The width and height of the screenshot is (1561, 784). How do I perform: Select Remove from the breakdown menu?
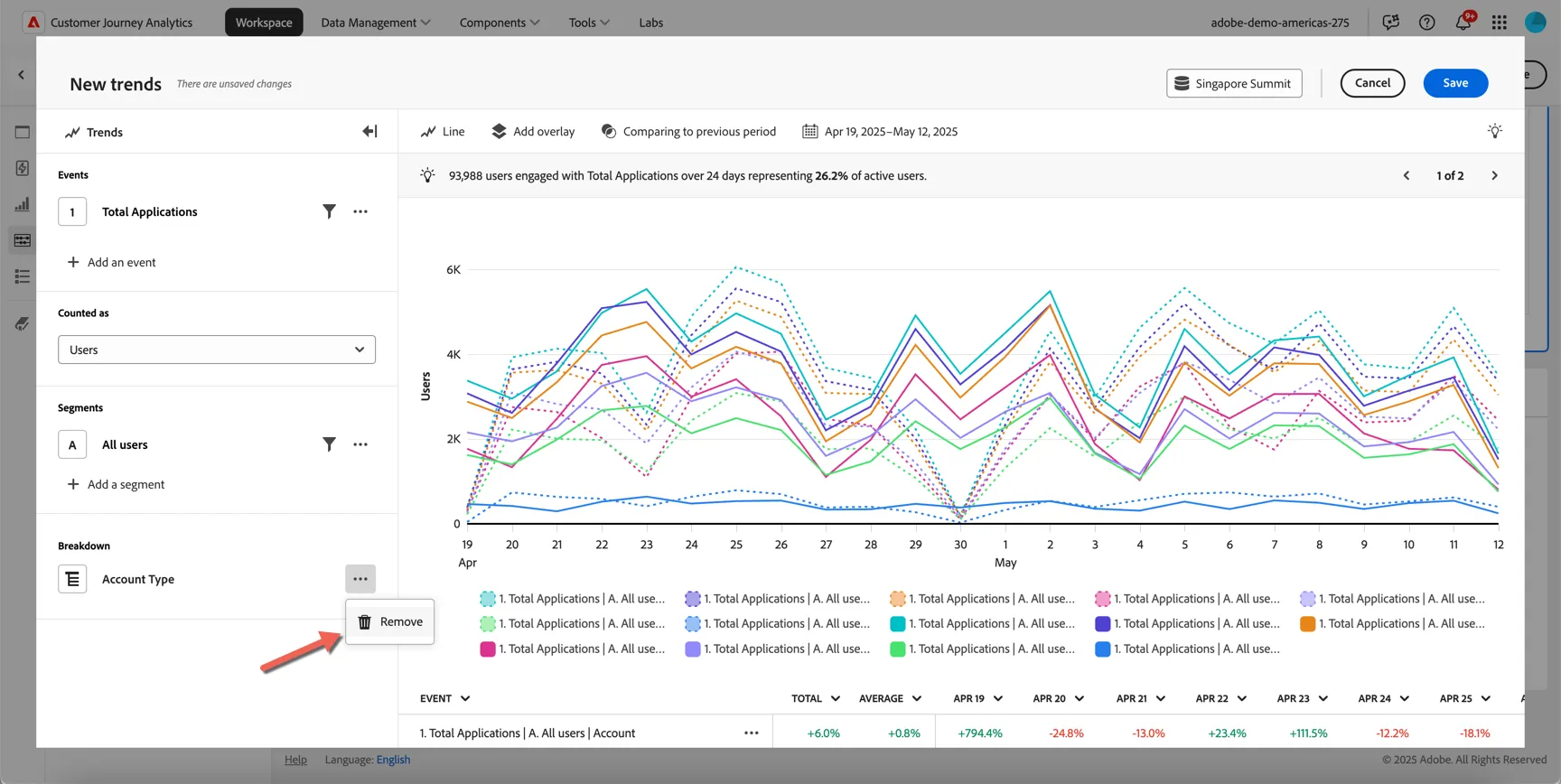click(389, 621)
